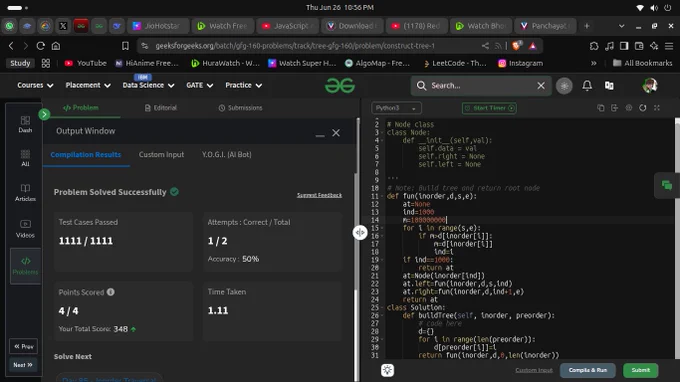Click the export code icon in editor toolbar
Viewport: 680px width, 382px height.
click(615, 108)
